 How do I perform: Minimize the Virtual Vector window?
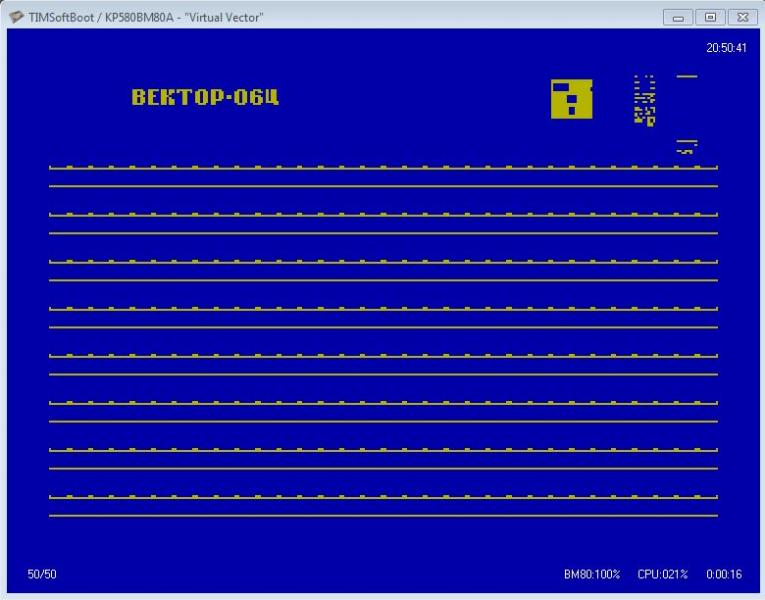[x=679, y=17]
